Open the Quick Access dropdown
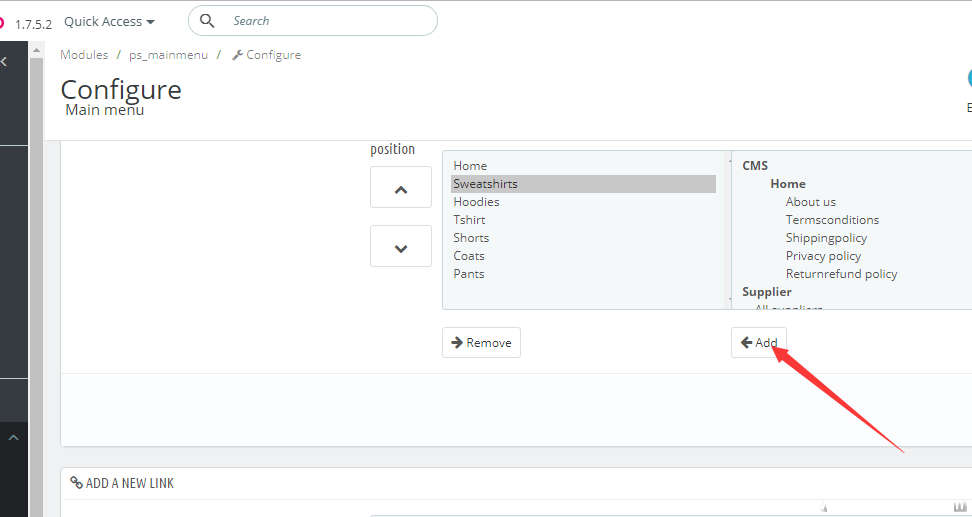Screen dimensions: 972x517 pyautogui.click(x=109, y=22)
